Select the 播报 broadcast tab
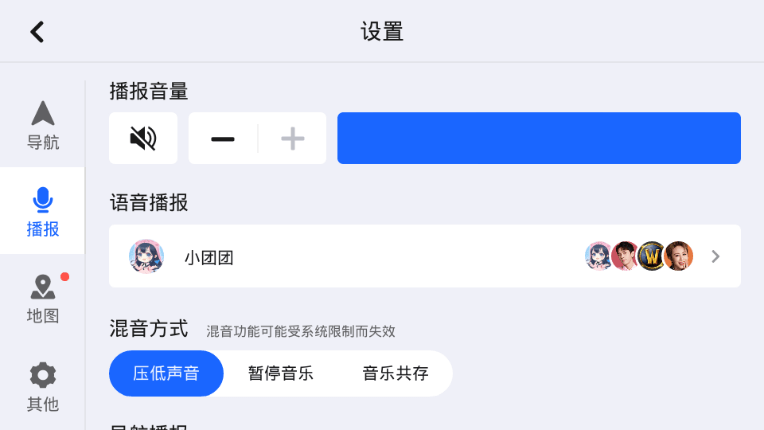This screenshot has width=764, height=430. pos(42,228)
